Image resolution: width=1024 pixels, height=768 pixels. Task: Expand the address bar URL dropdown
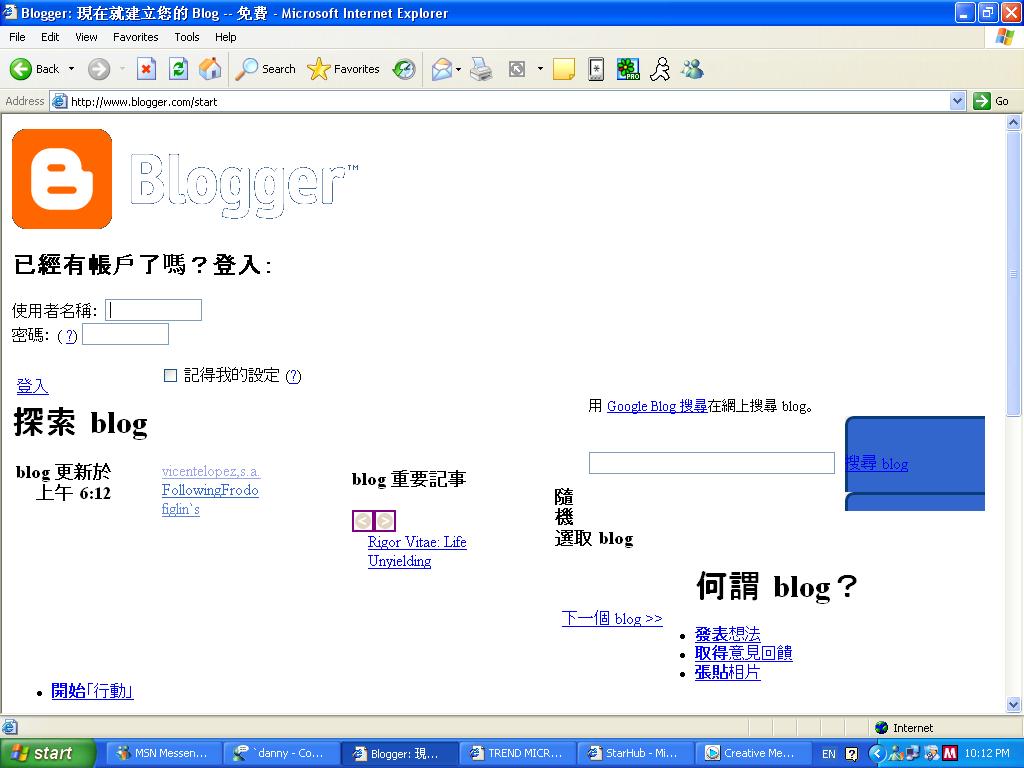957,101
